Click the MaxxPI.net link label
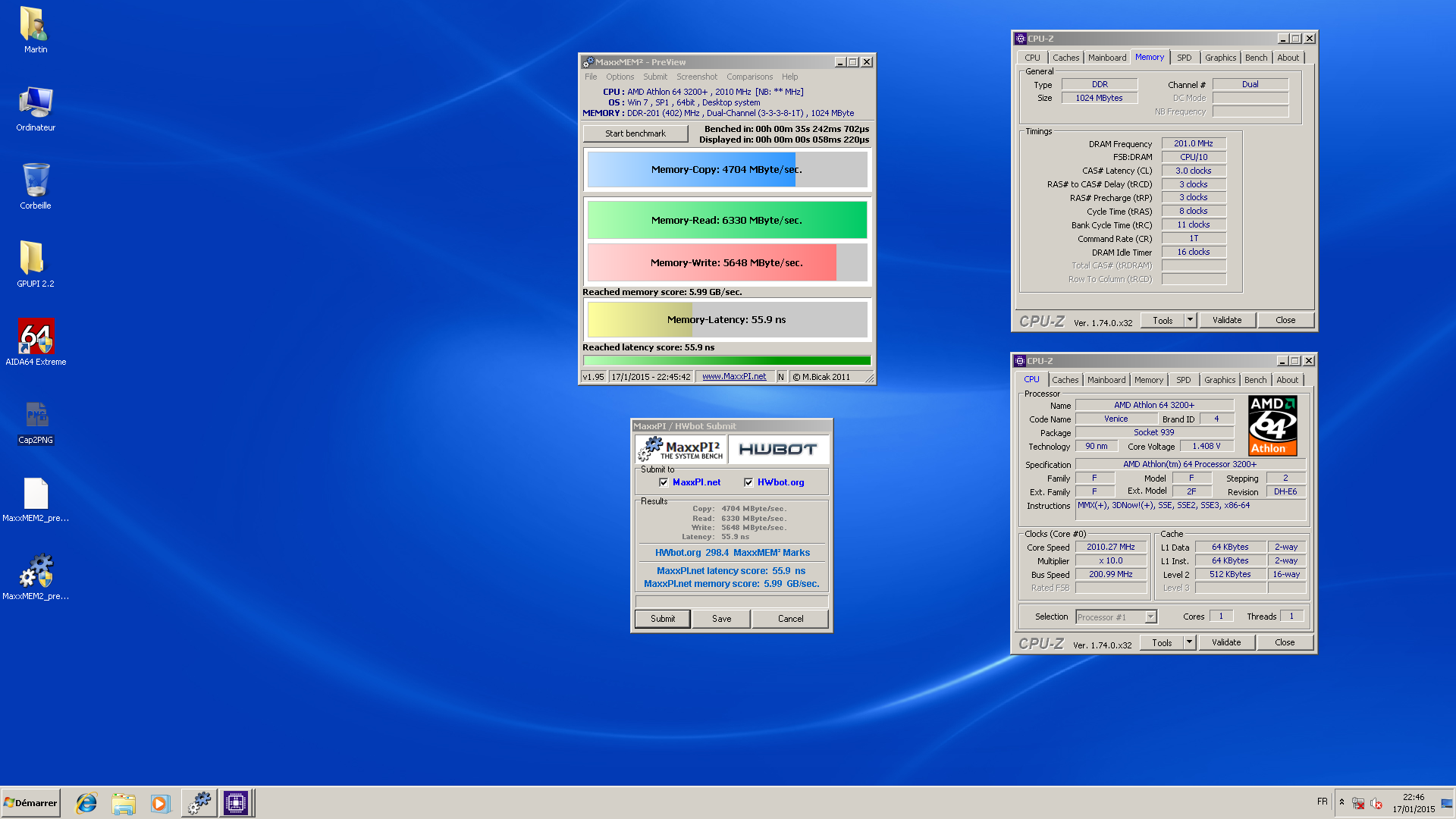The width and height of the screenshot is (1456, 819). pyautogui.click(x=696, y=482)
